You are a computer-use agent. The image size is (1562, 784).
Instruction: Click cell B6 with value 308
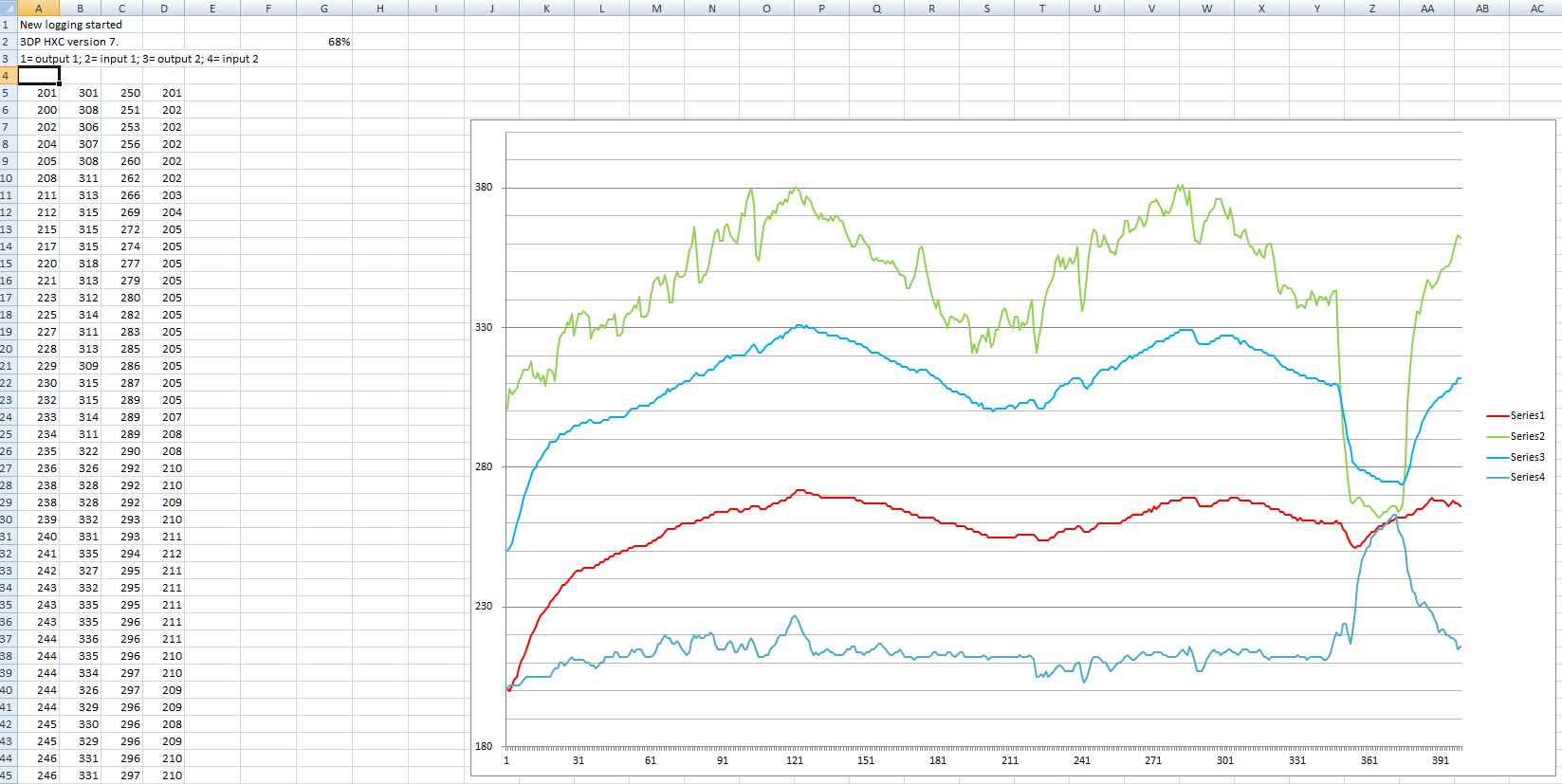point(82,110)
